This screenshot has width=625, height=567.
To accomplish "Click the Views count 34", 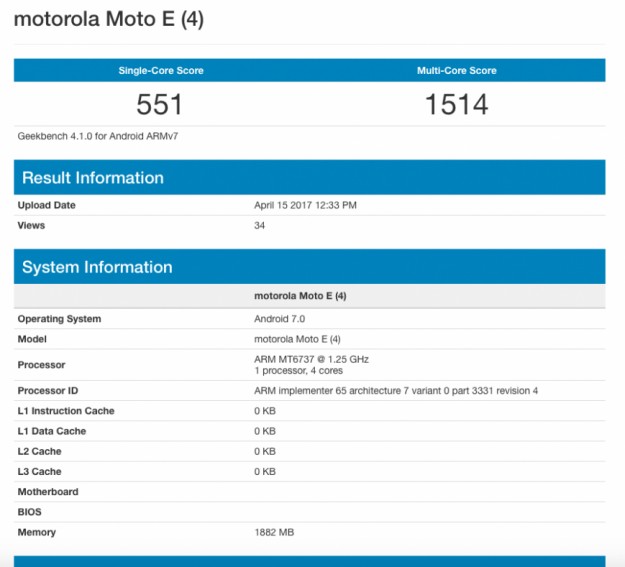I will coord(260,225).
